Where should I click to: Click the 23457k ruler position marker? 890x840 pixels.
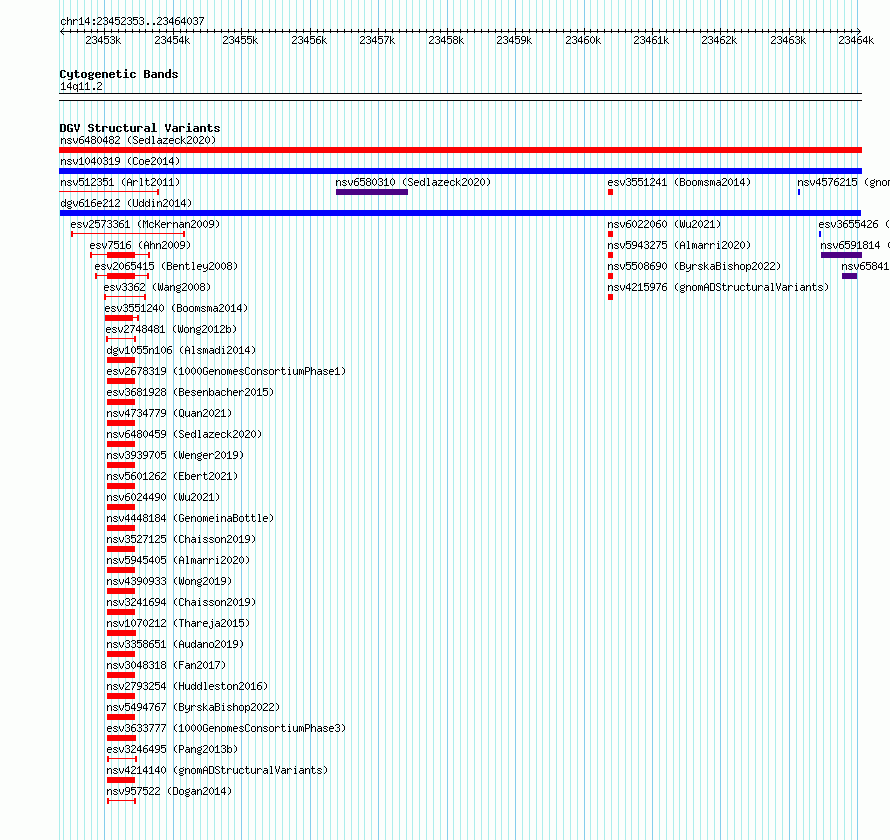[x=377, y=40]
